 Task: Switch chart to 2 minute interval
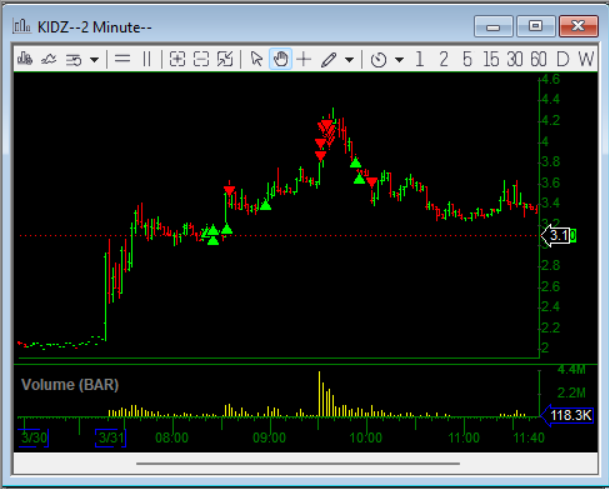pos(444,59)
